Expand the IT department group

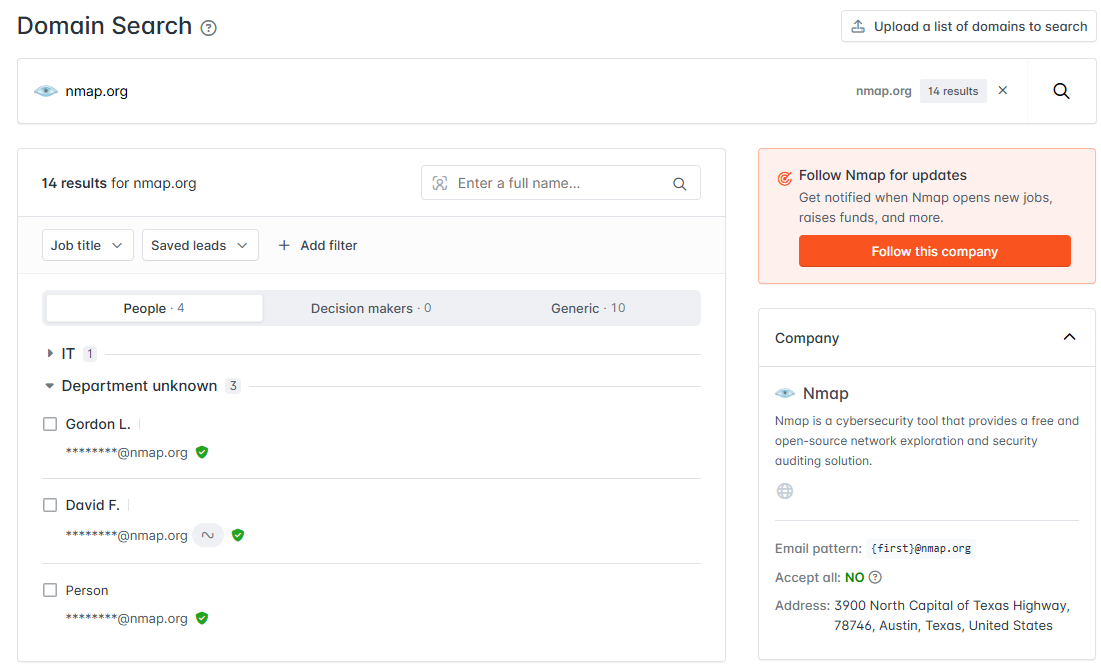click(50, 354)
